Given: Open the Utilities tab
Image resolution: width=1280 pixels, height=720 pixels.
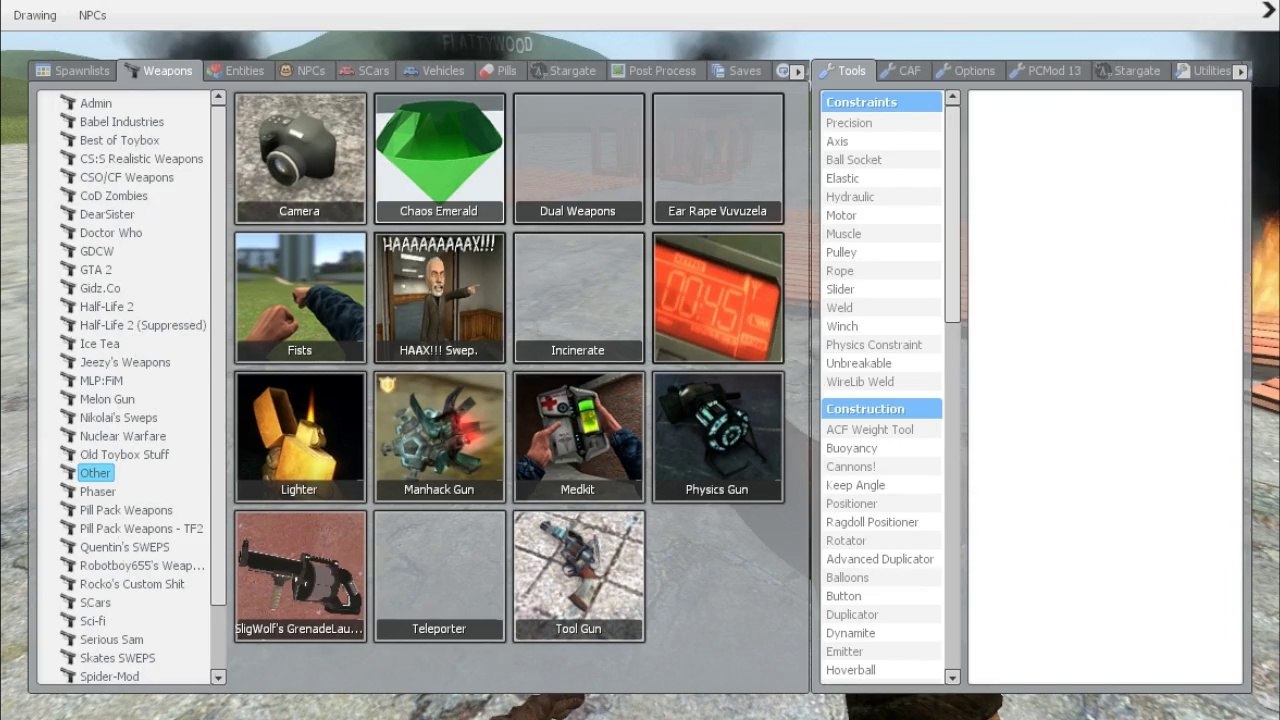Looking at the screenshot, I should (x=1203, y=71).
